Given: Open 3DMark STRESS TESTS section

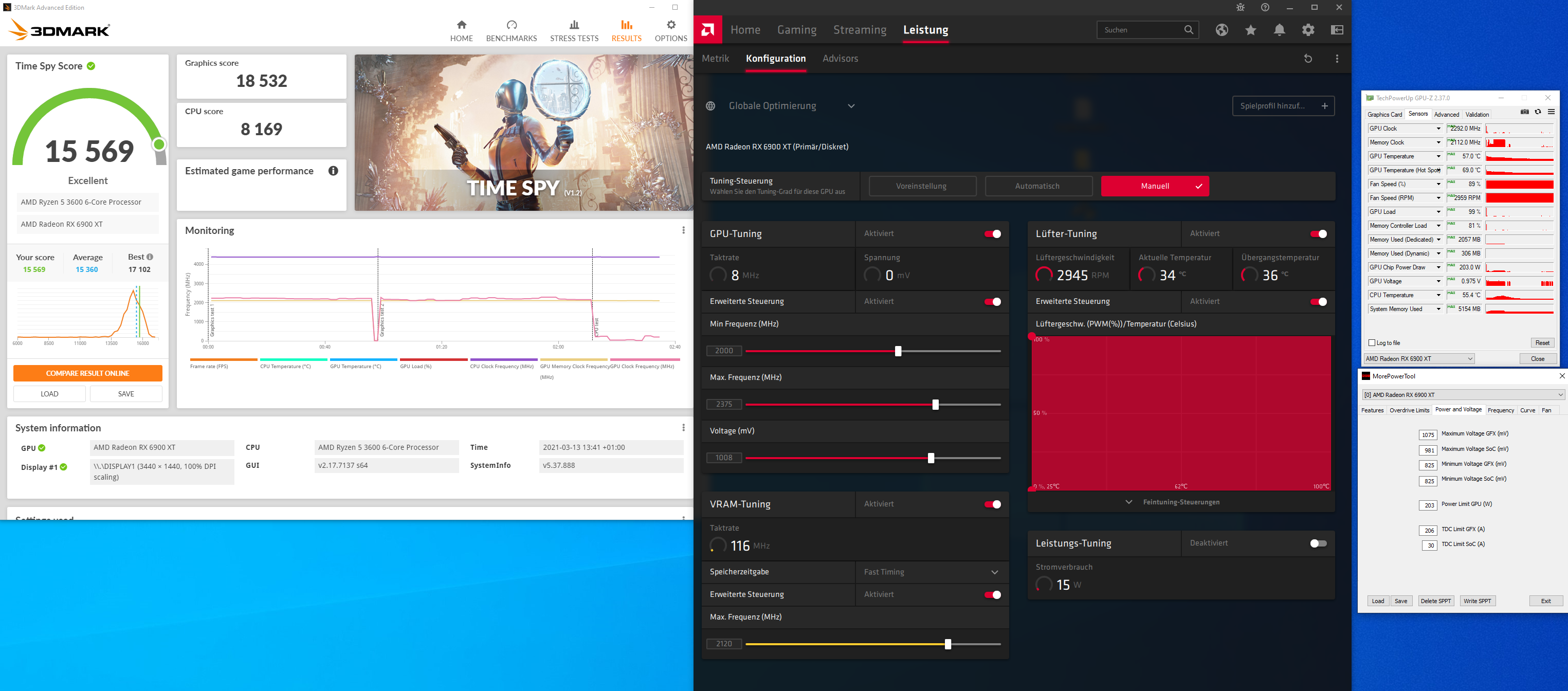Looking at the screenshot, I should [x=574, y=30].
